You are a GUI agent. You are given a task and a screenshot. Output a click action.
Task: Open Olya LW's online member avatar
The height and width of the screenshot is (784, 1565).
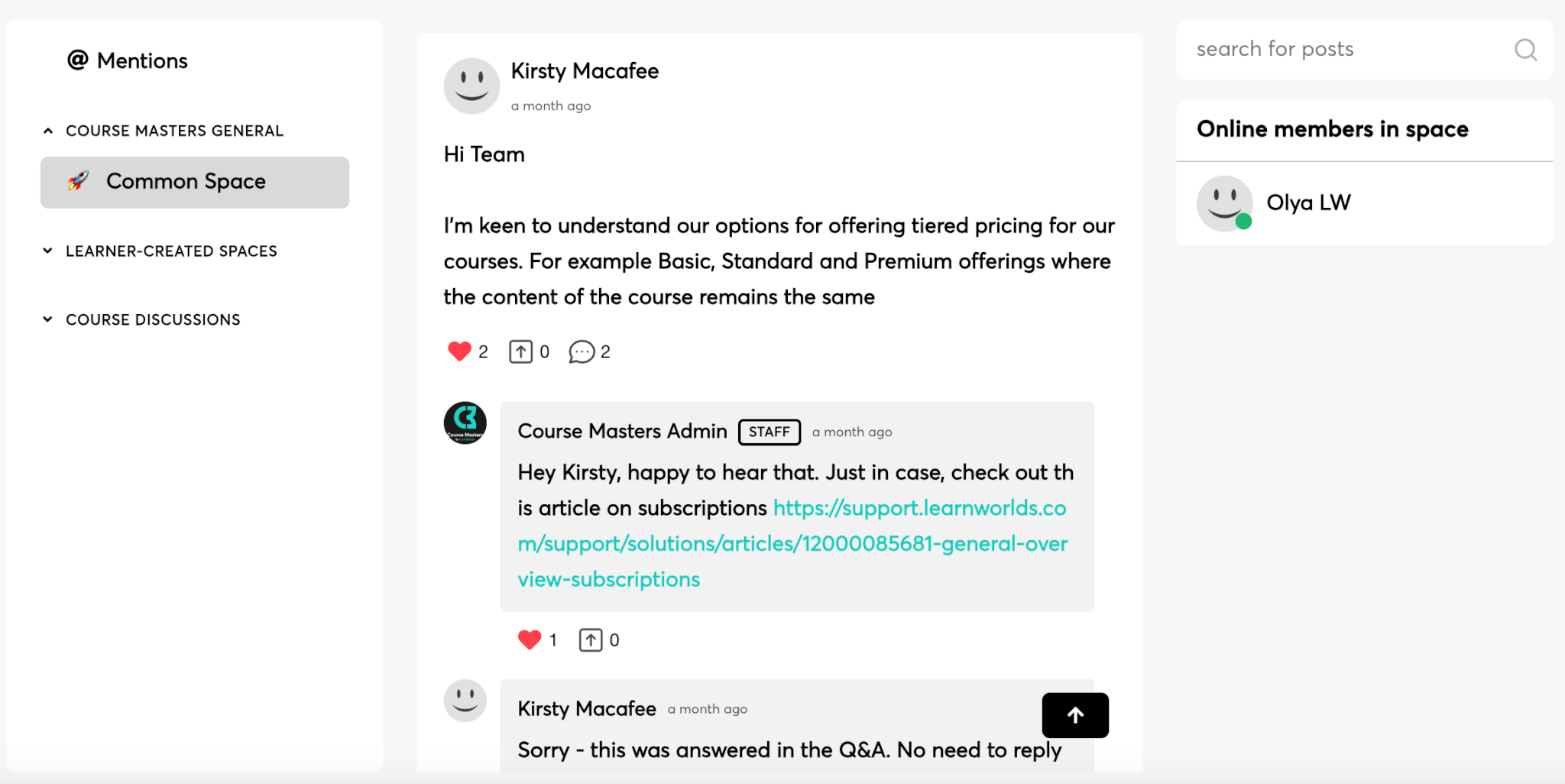[1224, 203]
